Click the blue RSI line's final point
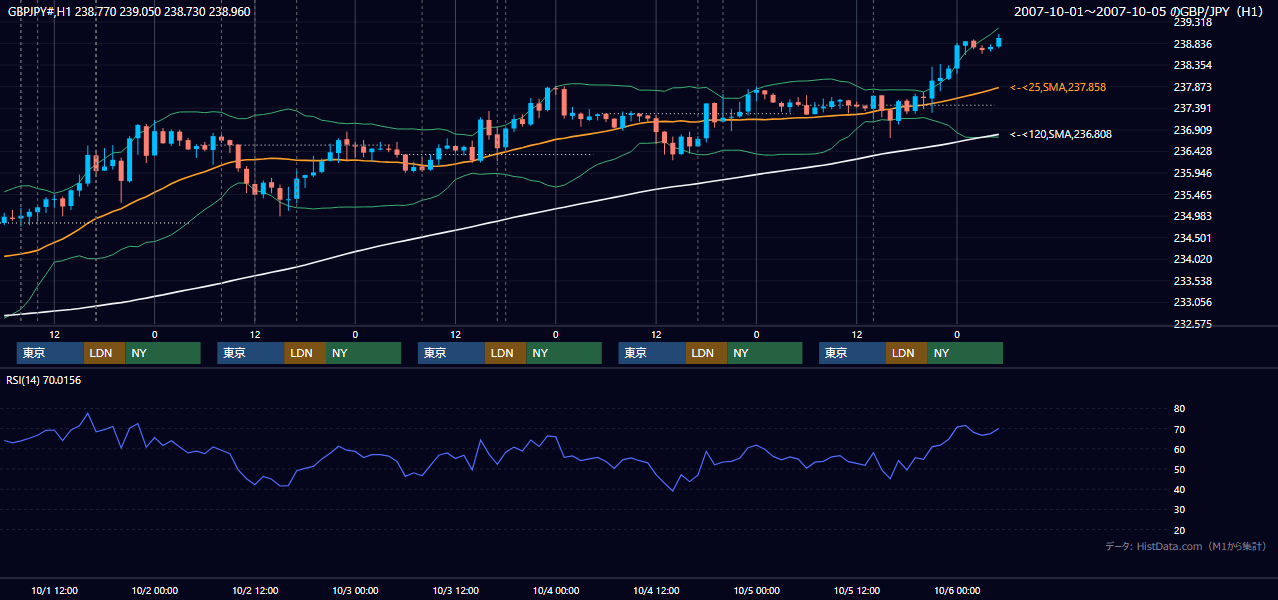Screen dimensions: 1278x600 click(998, 429)
